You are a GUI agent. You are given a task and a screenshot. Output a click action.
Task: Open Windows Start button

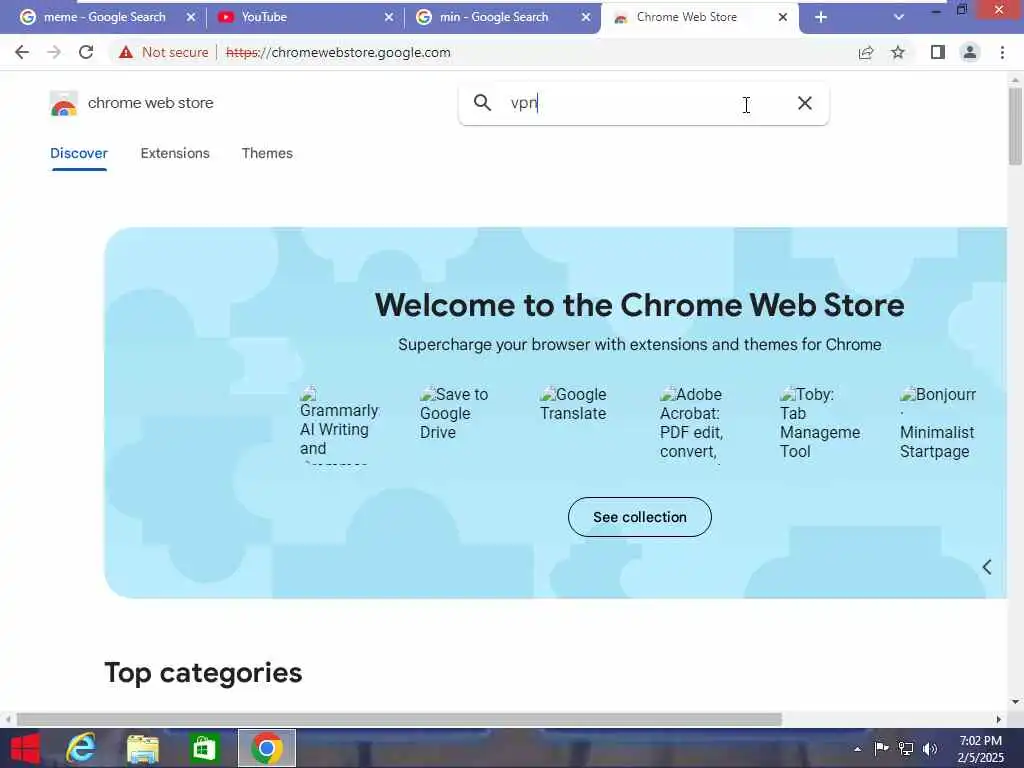click(x=25, y=748)
